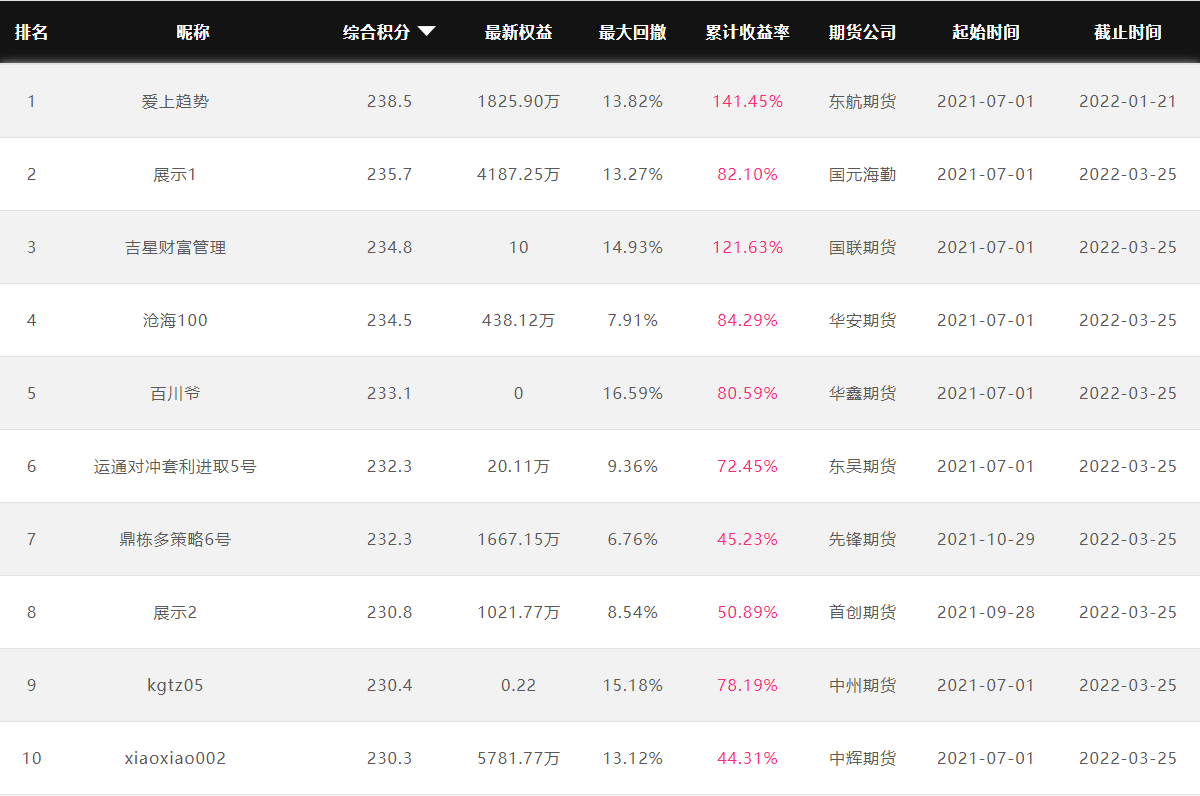Image resolution: width=1200 pixels, height=796 pixels.
Task: Open the xiaoxiao002 account nickname
Action: pos(175,758)
